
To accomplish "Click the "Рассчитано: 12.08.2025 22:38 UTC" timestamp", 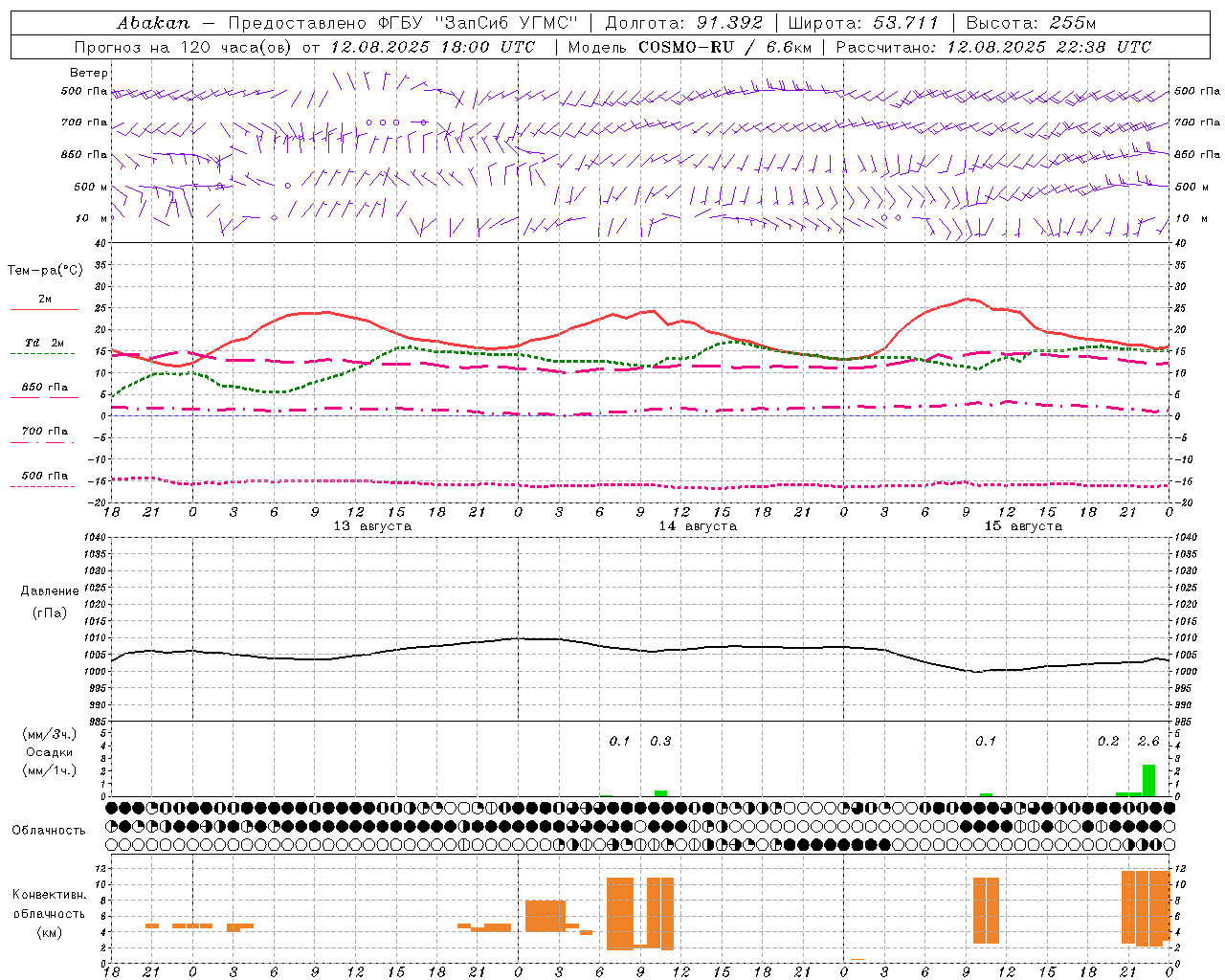I will pyautogui.click(x=993, y=47).
